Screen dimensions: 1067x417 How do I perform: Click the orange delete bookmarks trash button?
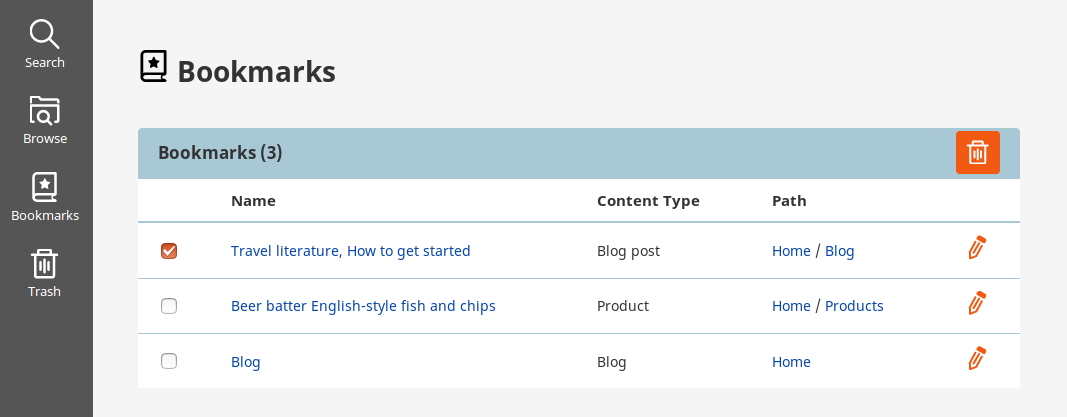tap(978, 152)
